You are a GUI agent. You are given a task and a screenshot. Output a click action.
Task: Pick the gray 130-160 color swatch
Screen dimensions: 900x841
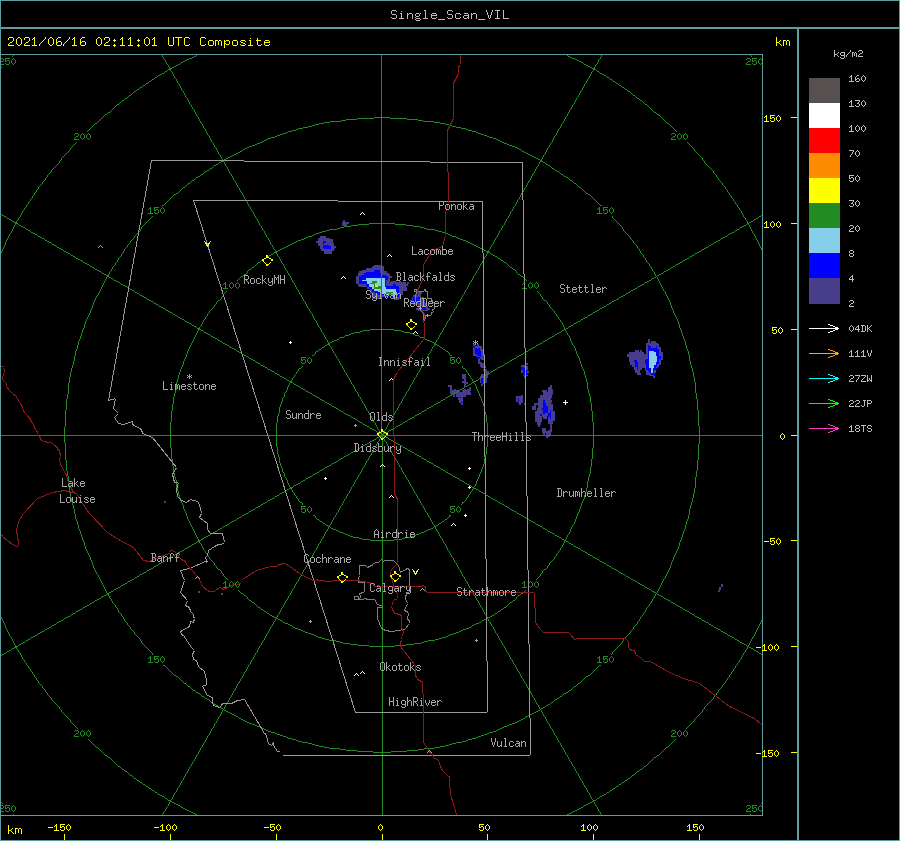click(x=824, y=91)
